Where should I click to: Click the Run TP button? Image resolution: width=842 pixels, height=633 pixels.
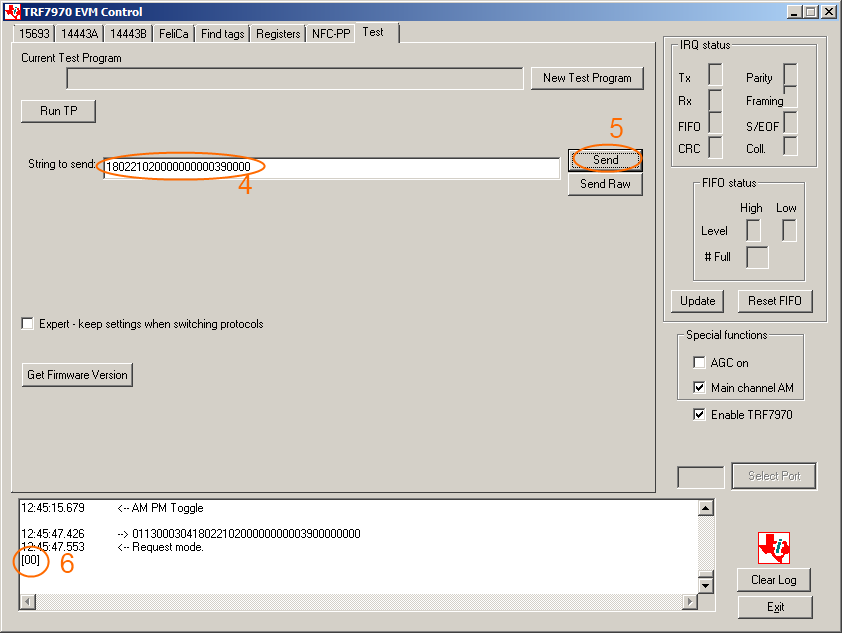pyautogui.click(x=59, y=111)
